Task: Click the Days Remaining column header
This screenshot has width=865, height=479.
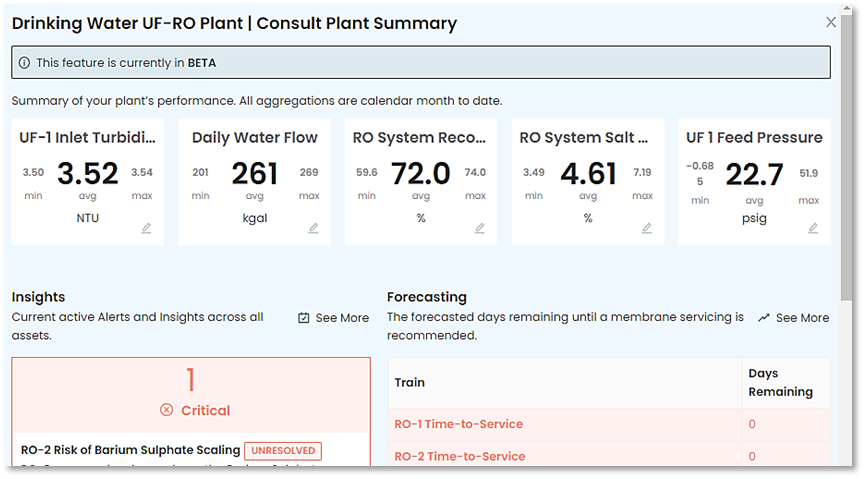Action: coord(780,383)
